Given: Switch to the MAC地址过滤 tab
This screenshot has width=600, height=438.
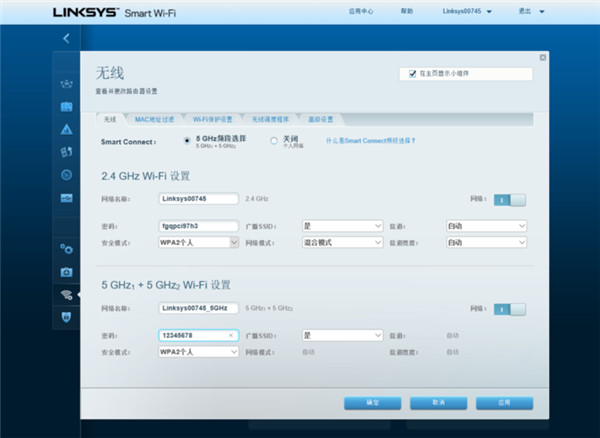Looking at the screenshot, I should tap(154, 119).
